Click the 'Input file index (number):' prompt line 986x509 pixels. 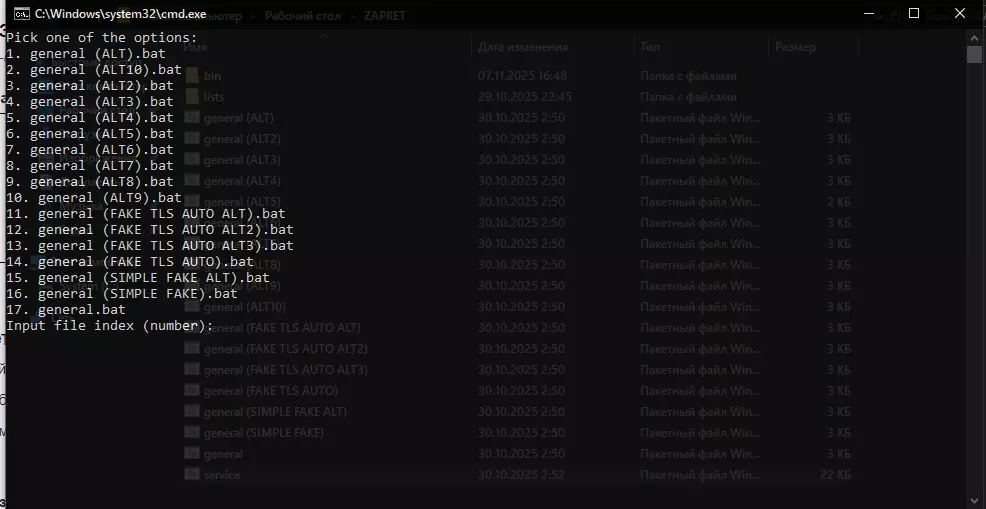[110, 326]
